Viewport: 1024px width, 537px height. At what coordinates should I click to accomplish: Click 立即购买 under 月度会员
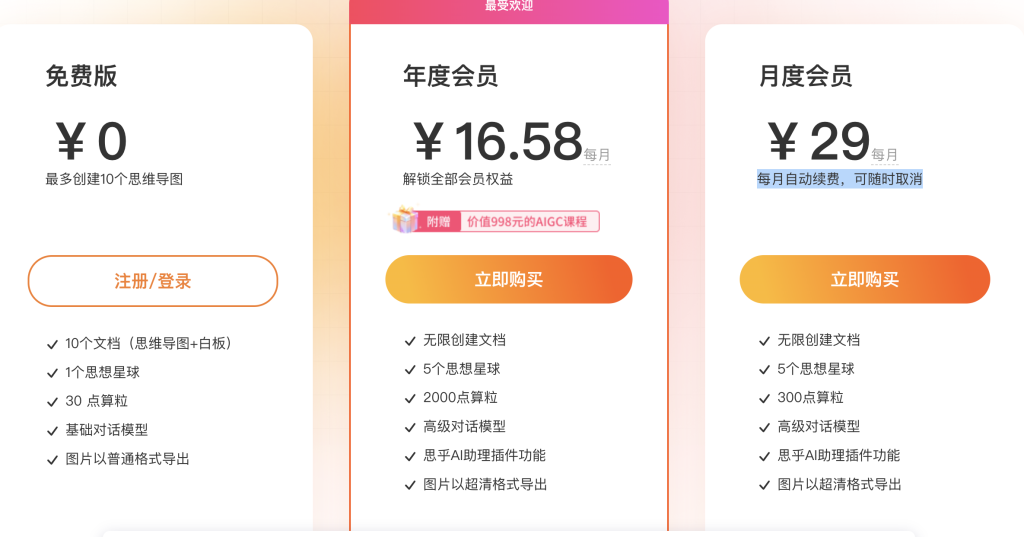coord(865,280)
